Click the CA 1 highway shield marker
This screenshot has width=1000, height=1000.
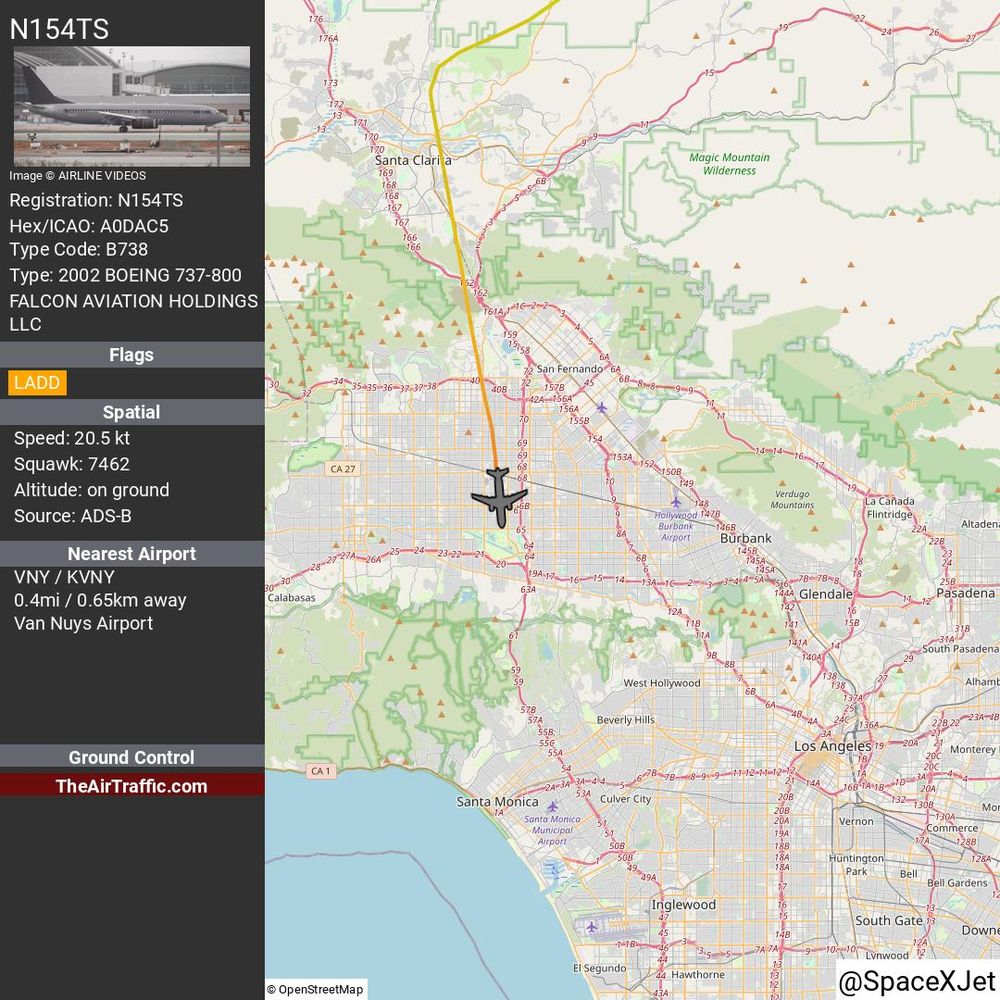321,770
